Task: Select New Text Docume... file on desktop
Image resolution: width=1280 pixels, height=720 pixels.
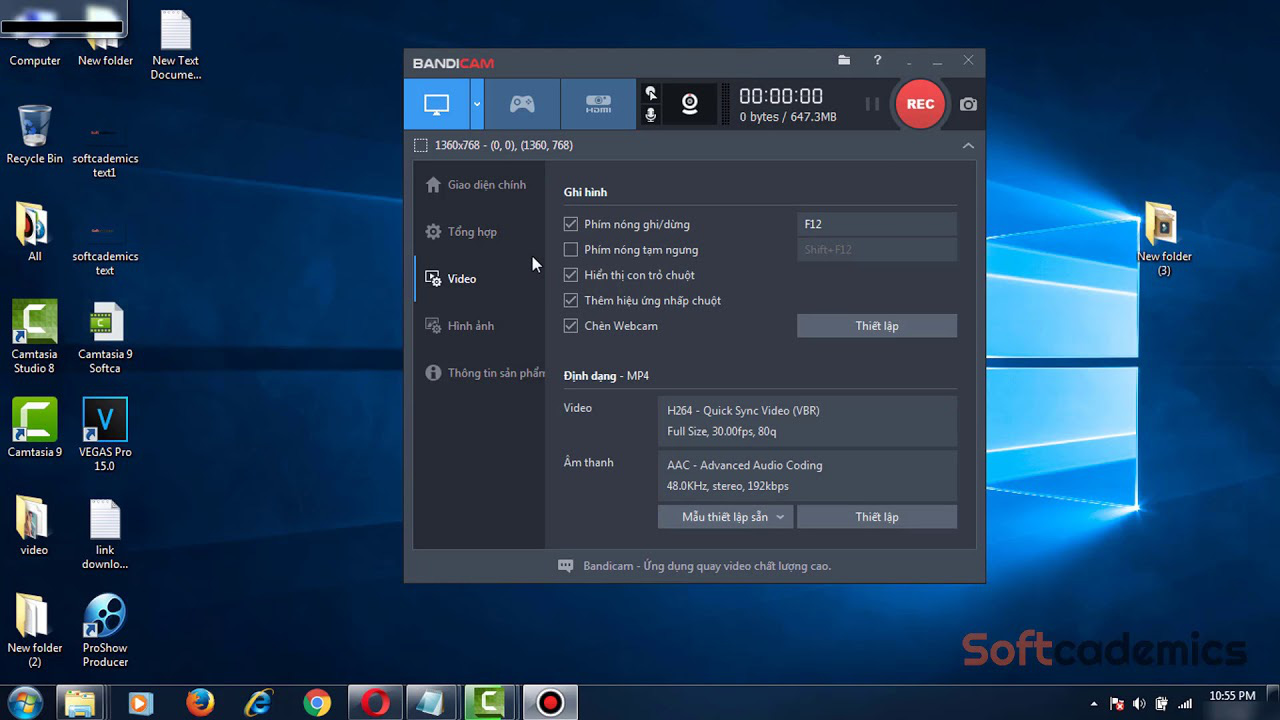Action: tap(176, 46)
